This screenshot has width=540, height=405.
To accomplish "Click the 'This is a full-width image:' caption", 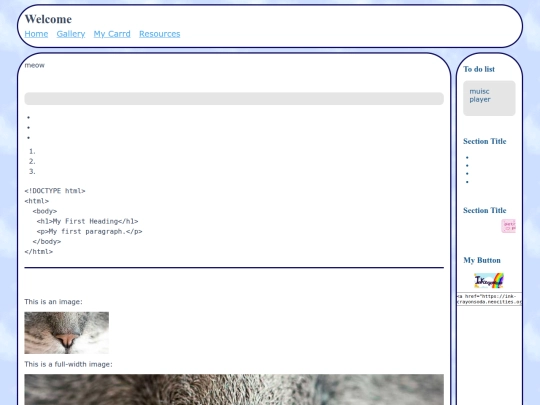I will coord(68,364).
